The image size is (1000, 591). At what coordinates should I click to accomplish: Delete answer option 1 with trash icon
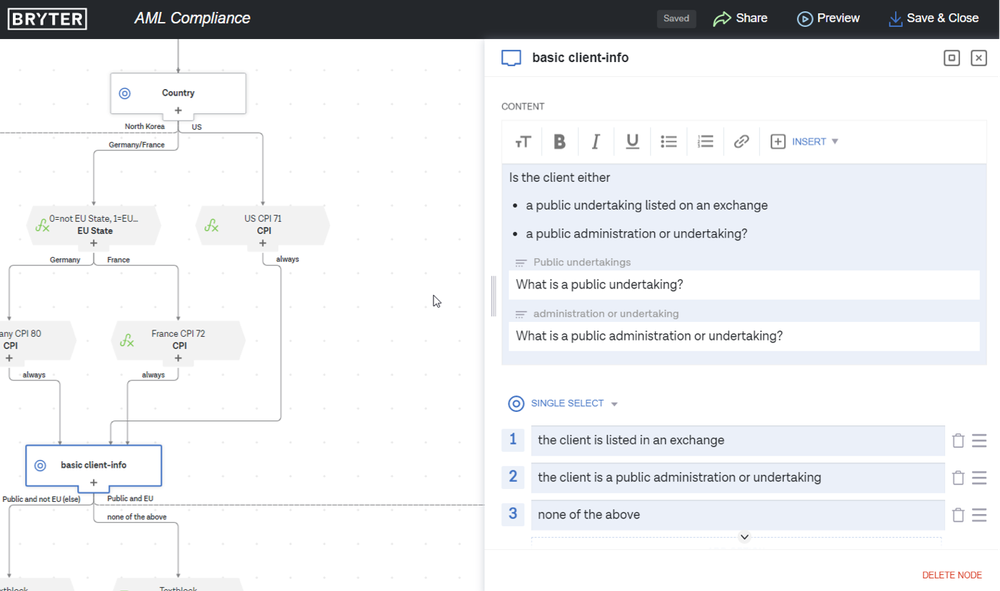[958, 441]
